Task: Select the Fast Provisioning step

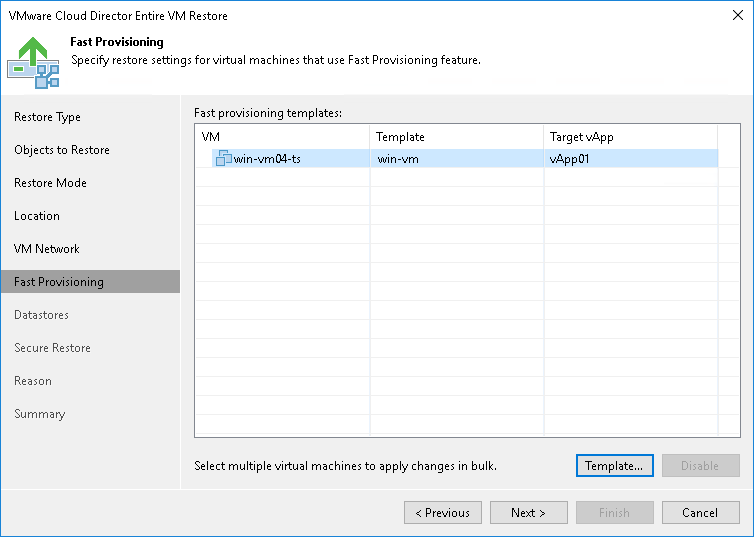Action: pyautogui.click(x=90, y=282)
